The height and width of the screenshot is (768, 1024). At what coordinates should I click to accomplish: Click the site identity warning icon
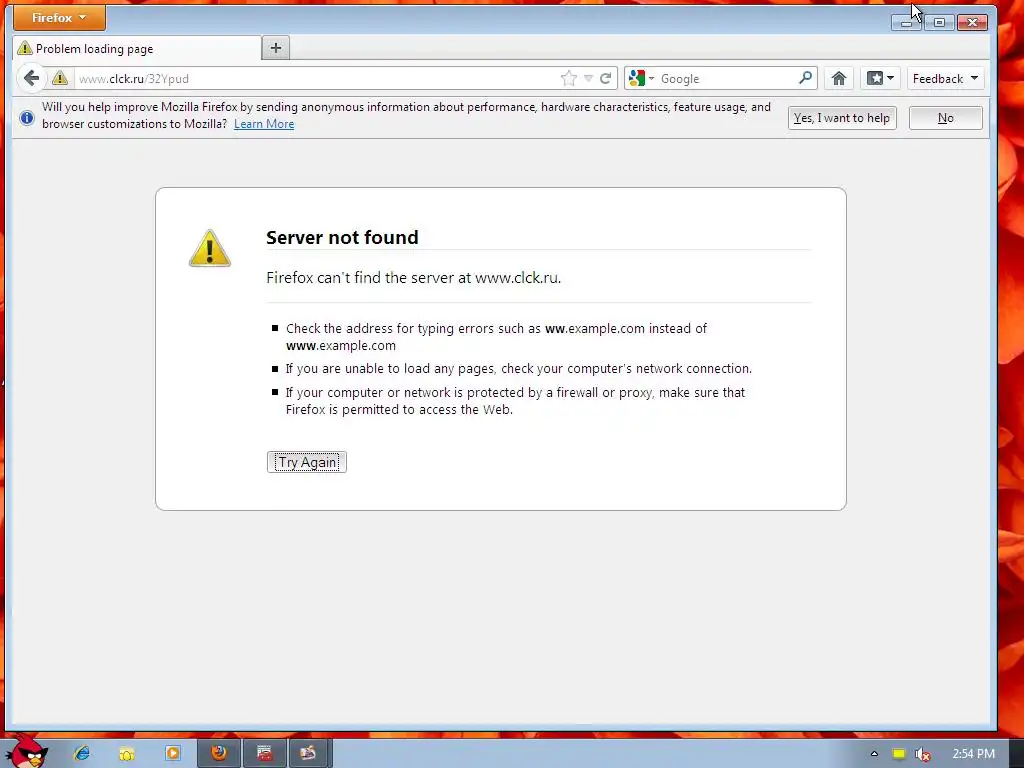(60, 78)
